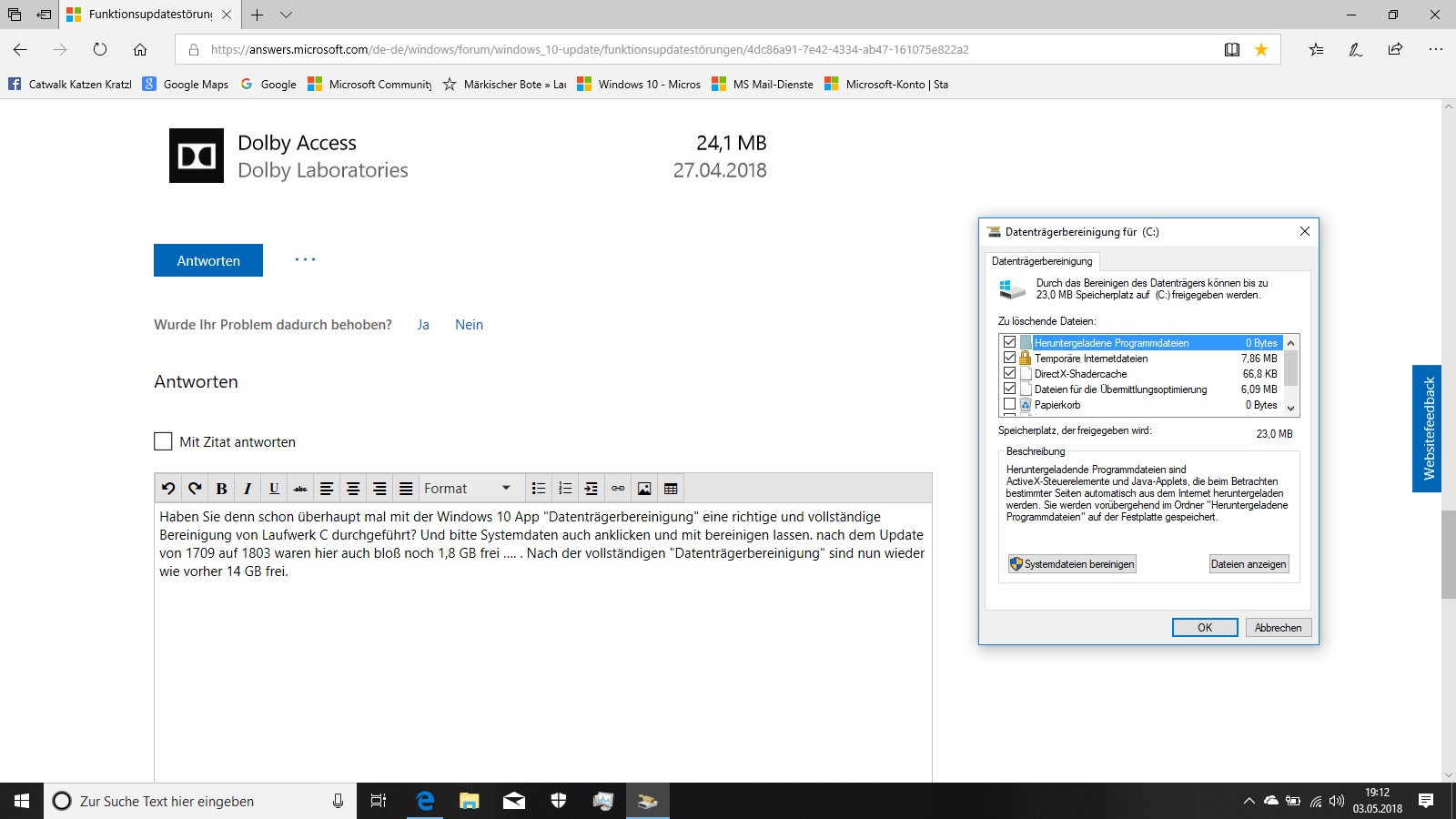Open more options ellipsis beside Antworten

[x=305, y=259]
